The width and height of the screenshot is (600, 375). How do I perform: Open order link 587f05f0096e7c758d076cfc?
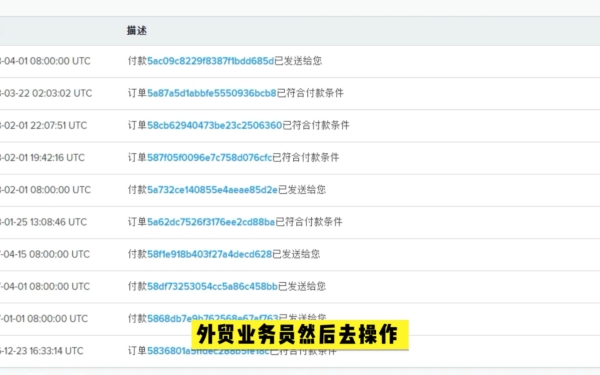tap(210, 157)
